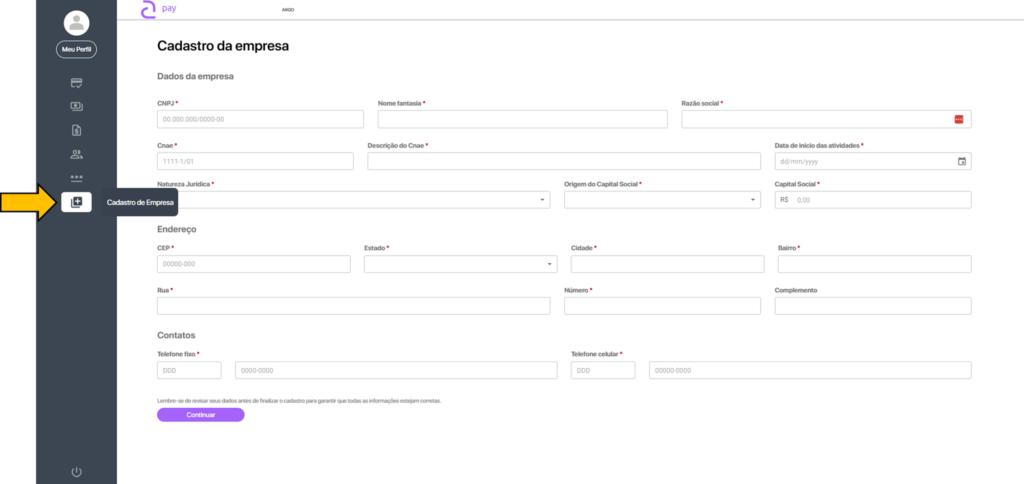Open the Estado dropdown
Viewport: 1024px width, 484px height.
(x=460, y=264)
